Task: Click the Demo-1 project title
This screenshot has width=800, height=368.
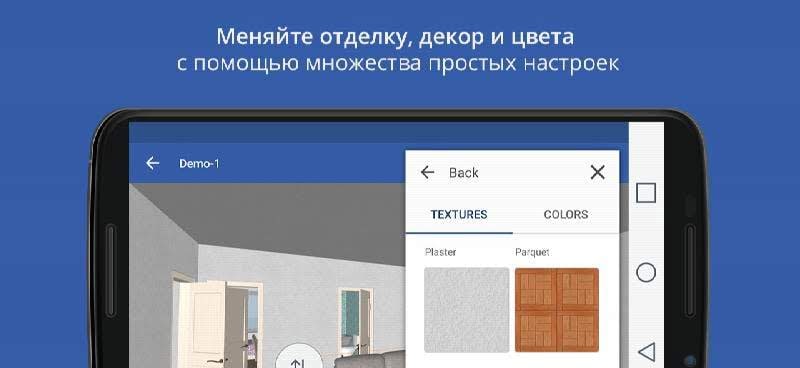Action: point(199,164)
